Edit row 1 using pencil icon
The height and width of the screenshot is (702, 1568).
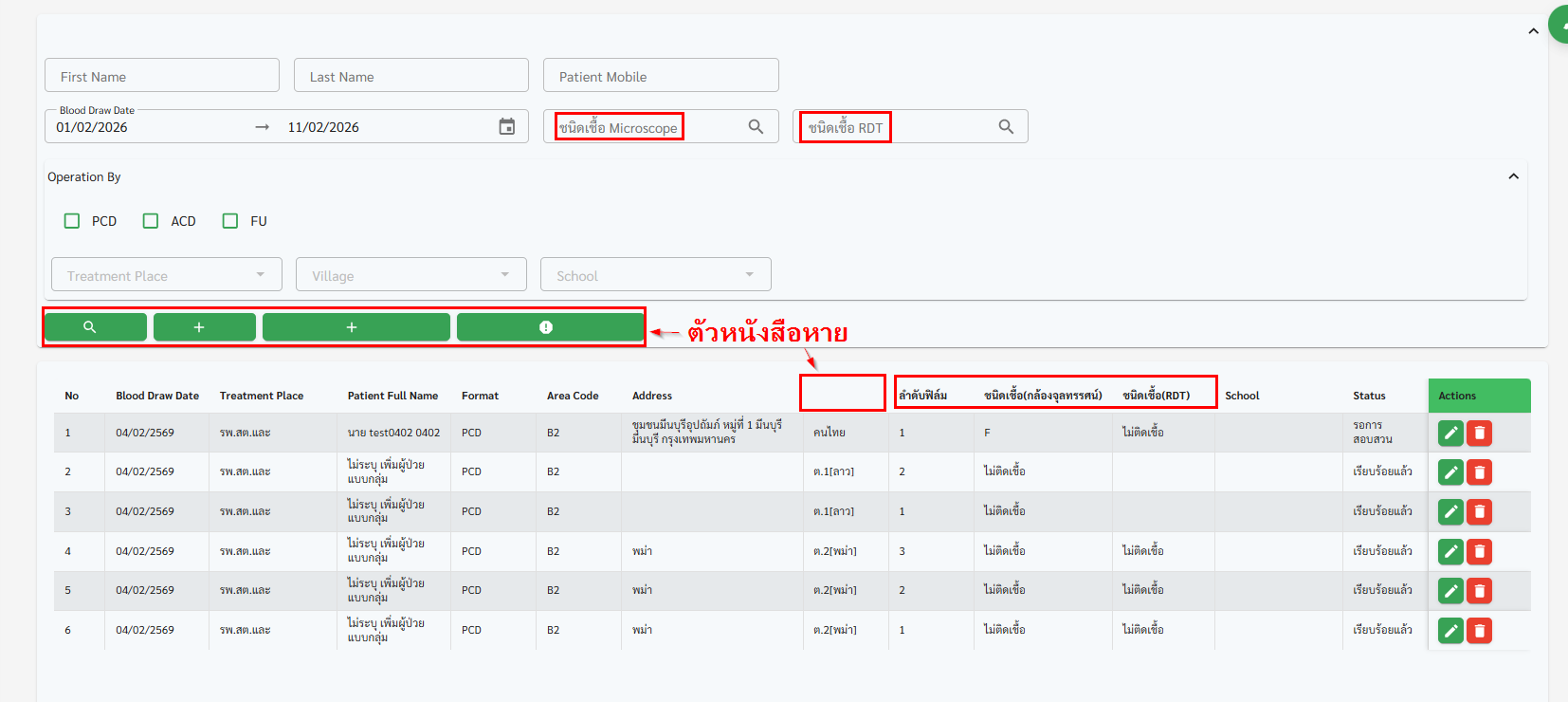pos(1450,434)
